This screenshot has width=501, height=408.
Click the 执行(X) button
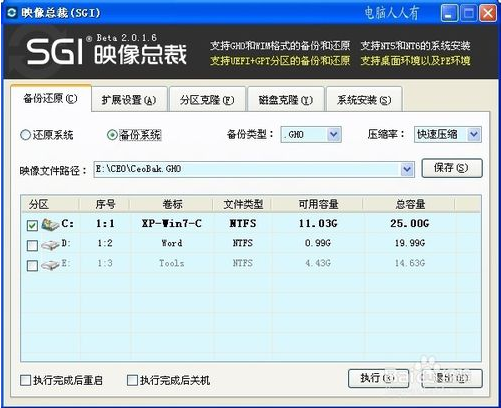point(378,378)
